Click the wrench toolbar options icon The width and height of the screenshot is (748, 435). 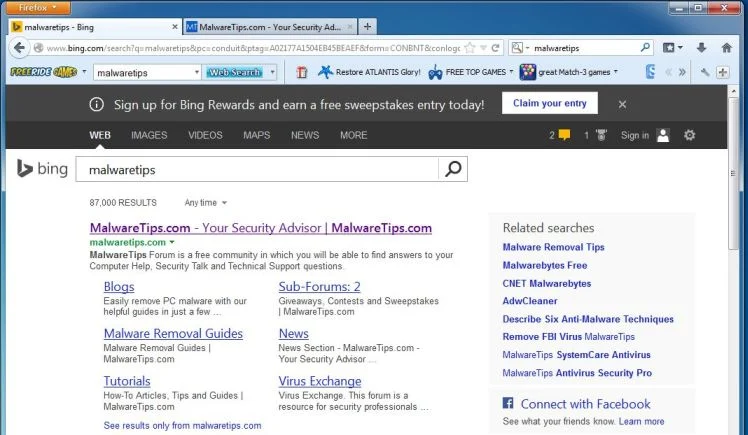[x=705, y=72]
